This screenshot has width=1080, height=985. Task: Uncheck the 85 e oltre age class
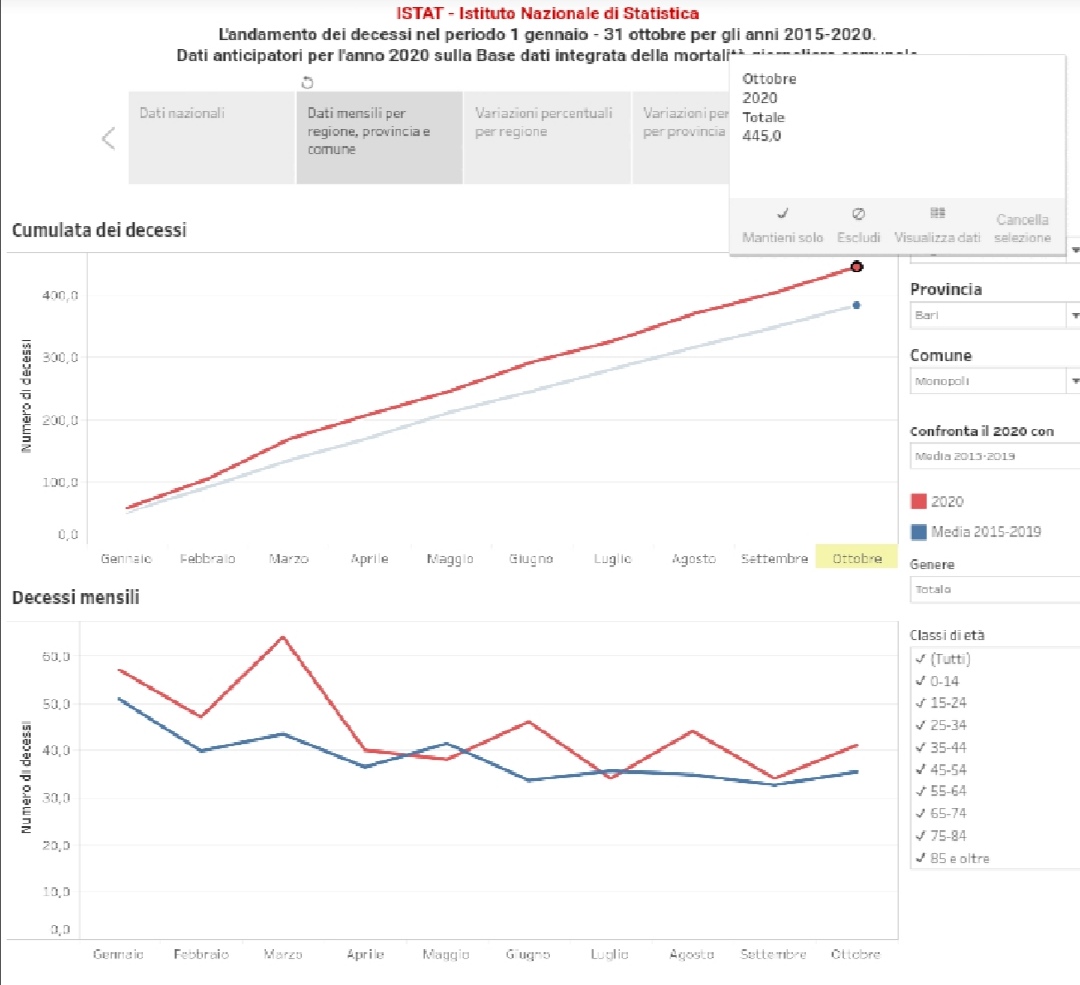click(919, 858)
